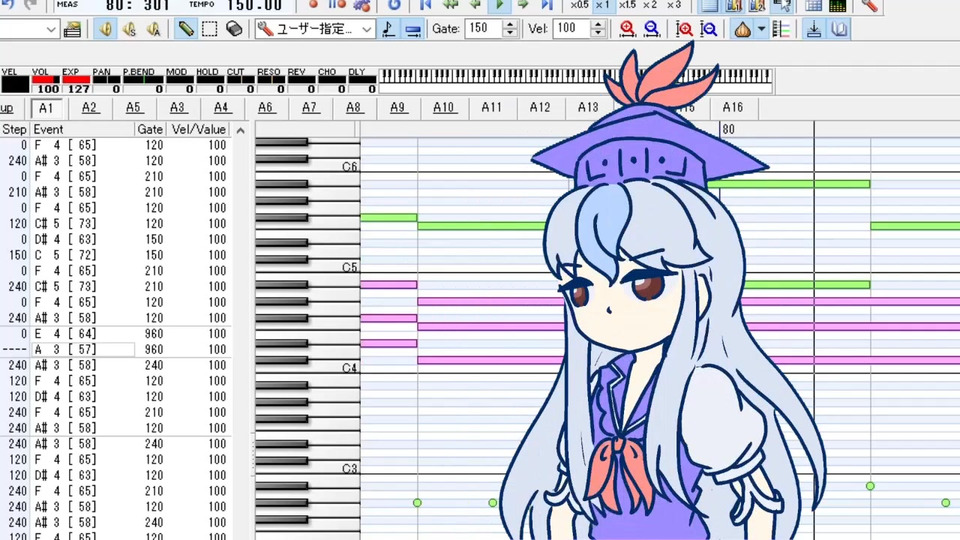The height and width of the screenshot is (540, 960).
Task: Set playback speed to ×2
Action: [650, 4]
